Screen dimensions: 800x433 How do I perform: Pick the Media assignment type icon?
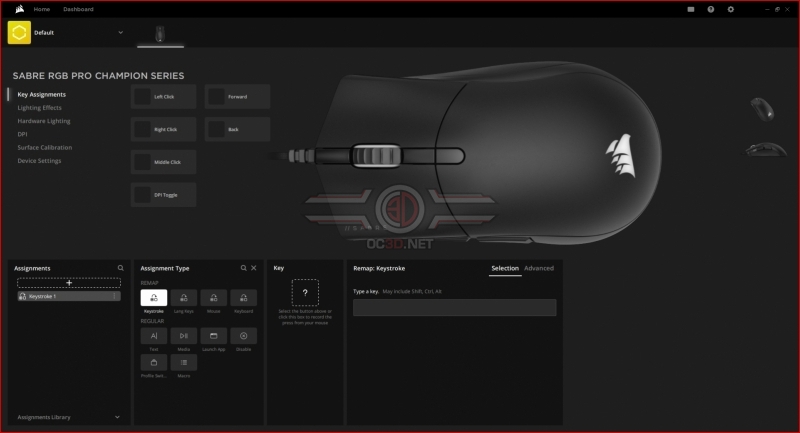(x=184, y=336)
